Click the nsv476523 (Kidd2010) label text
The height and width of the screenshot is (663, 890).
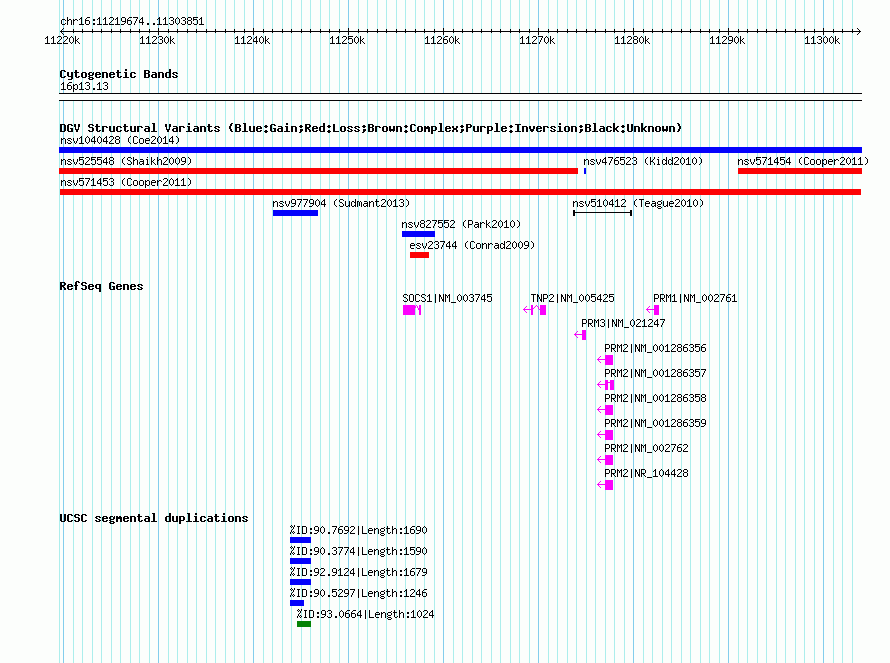[643, 161]
